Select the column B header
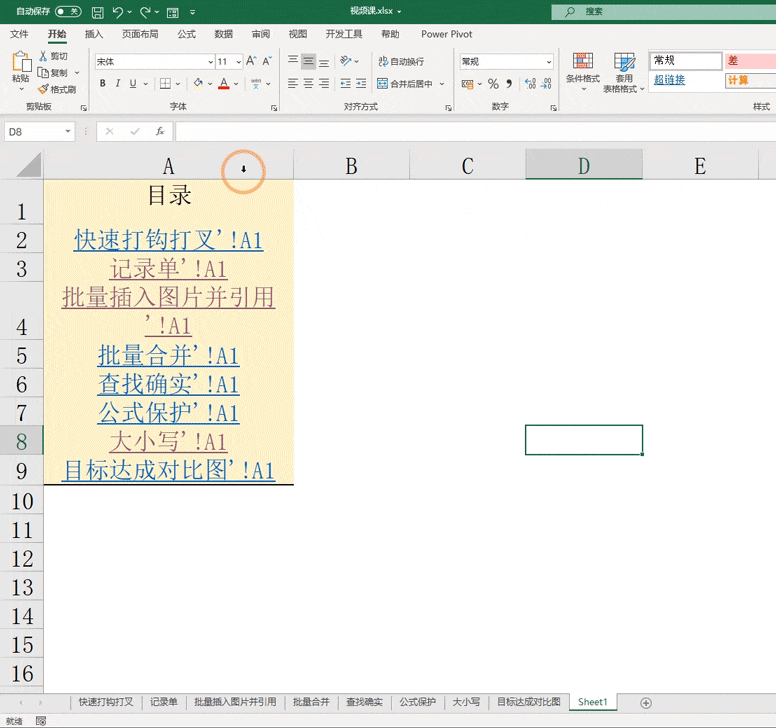The height and width of the screenshot is (728, 776). 351,166
